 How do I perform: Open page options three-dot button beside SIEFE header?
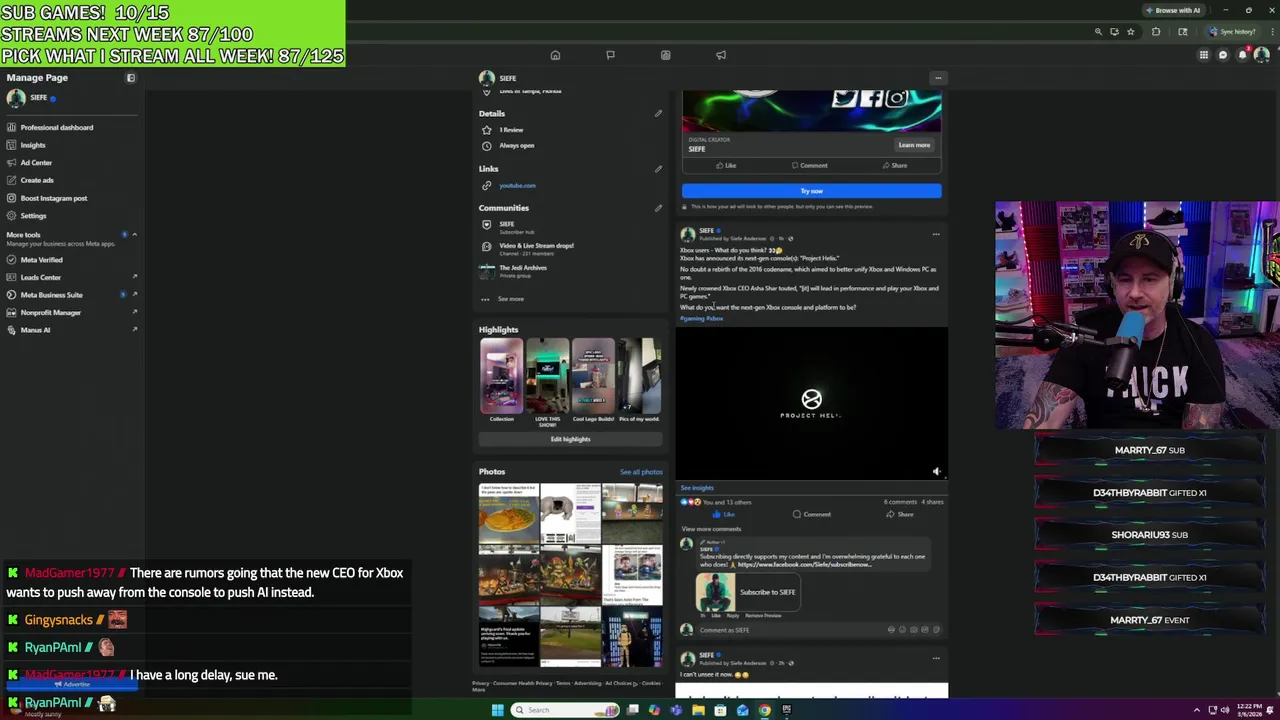point(938,78)
